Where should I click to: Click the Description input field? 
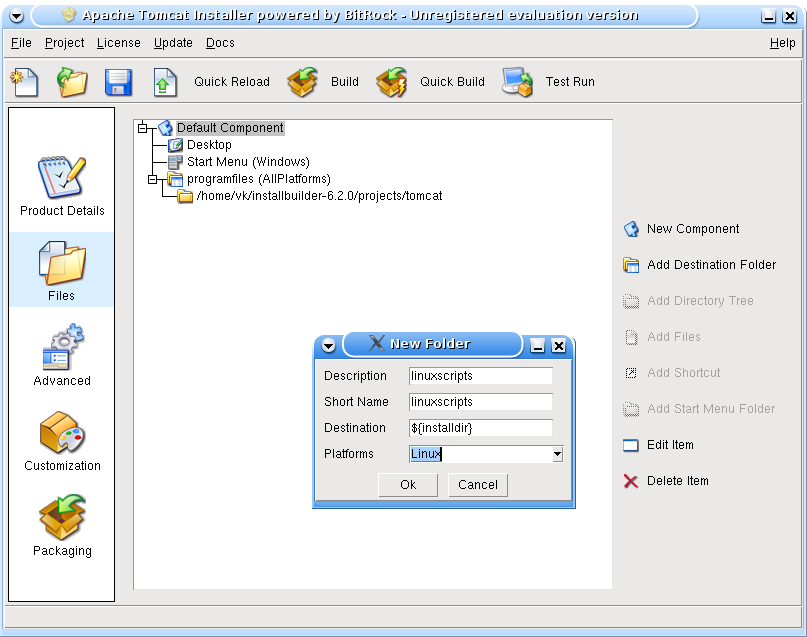click(x=481, y=376)
